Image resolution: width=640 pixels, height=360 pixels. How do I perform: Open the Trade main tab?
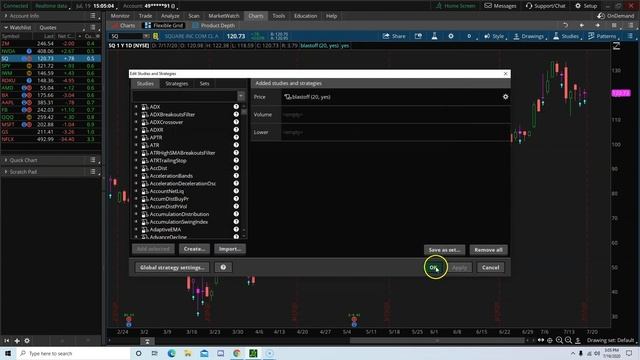pos(145,16)
